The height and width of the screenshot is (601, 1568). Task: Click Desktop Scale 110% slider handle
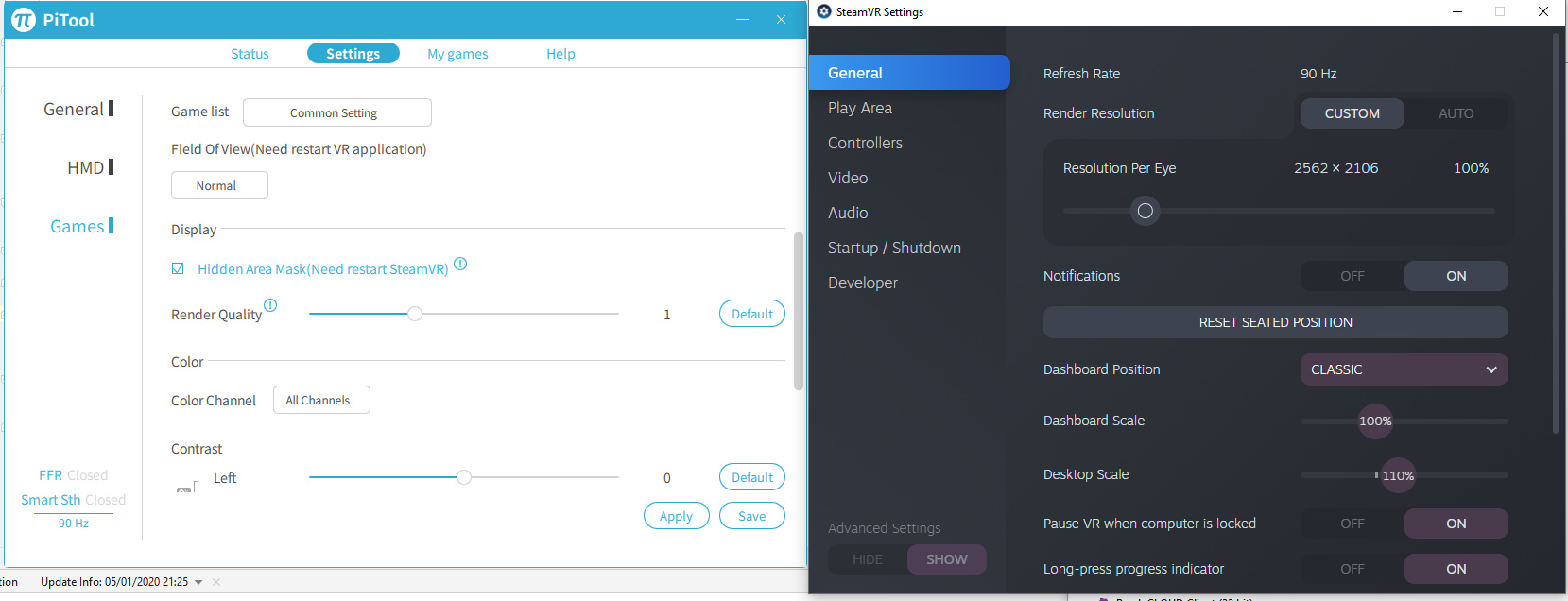click(1398, 475)
